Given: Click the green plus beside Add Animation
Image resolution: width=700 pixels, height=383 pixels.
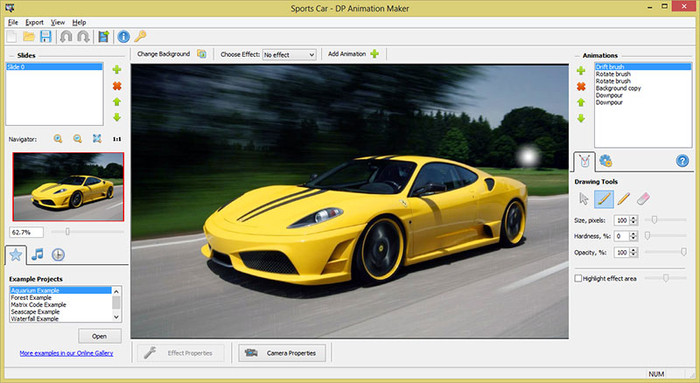Looking at the screenshot, I should click(x=375, y=54).
